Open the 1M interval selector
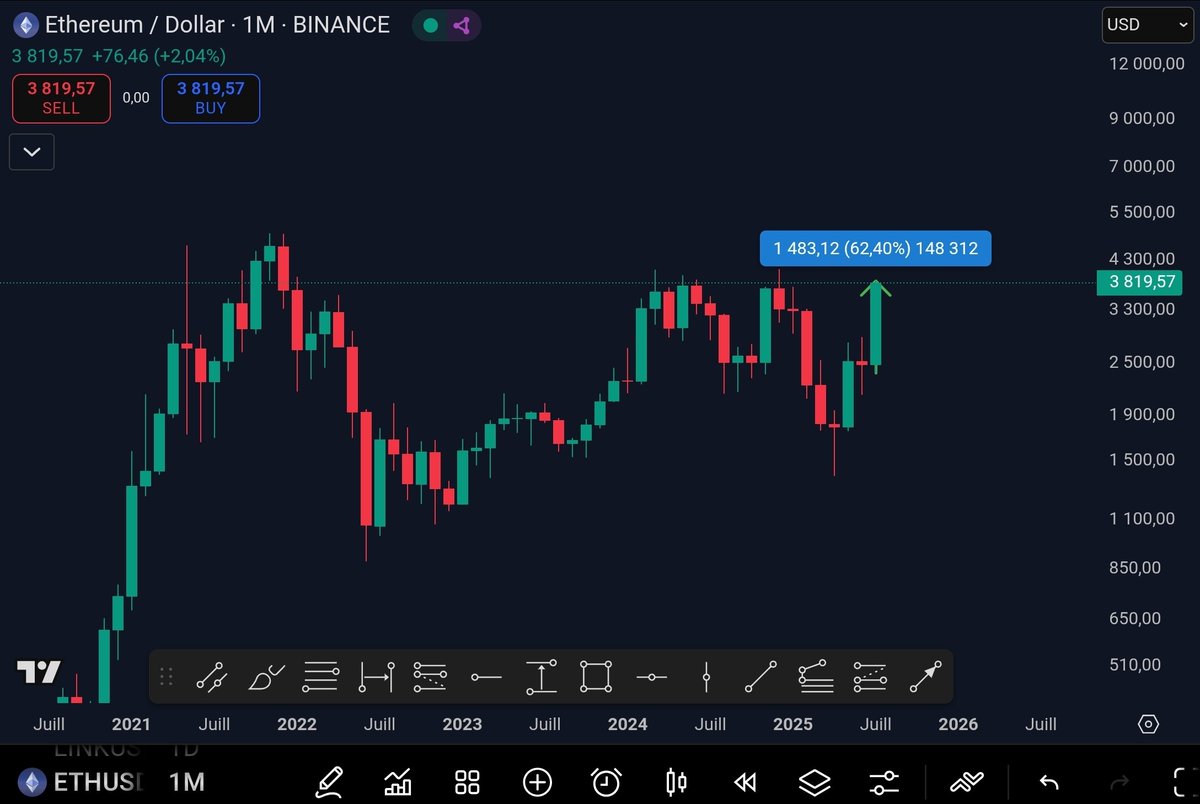This screenshot has height=804, width=1200. 187,781
